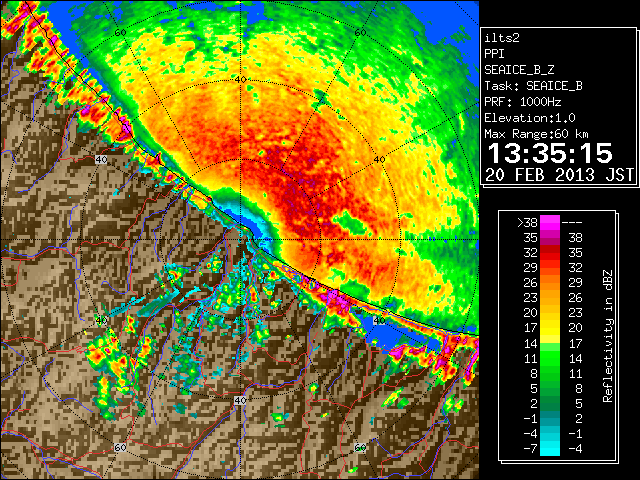Click the magenta swatch beside '>38'
Image resolution: width=640 pixels, height=480 pixels.
point(550,222)
